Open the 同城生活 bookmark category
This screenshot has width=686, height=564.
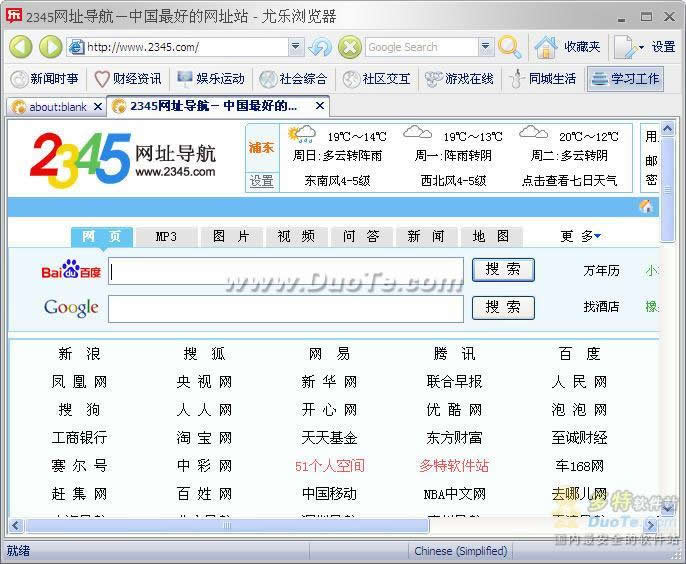542,79
